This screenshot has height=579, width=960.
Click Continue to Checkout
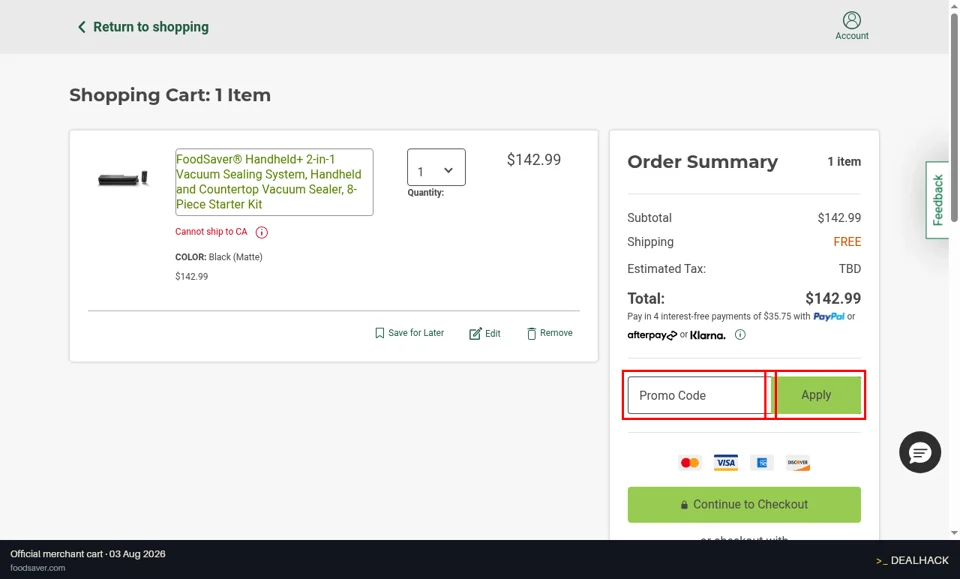tap(744, 504)
